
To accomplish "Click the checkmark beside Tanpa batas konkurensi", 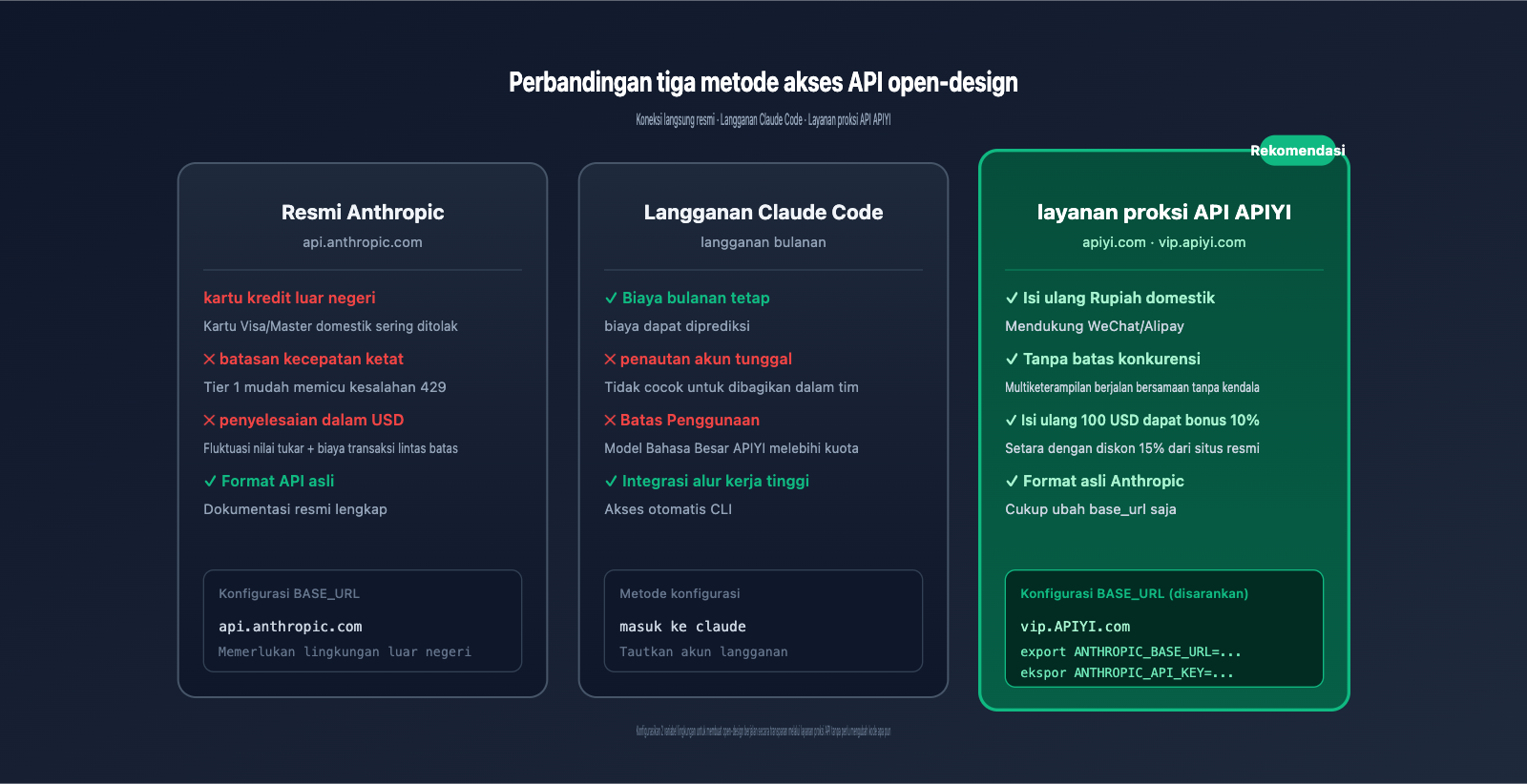I will point(1012,360).
